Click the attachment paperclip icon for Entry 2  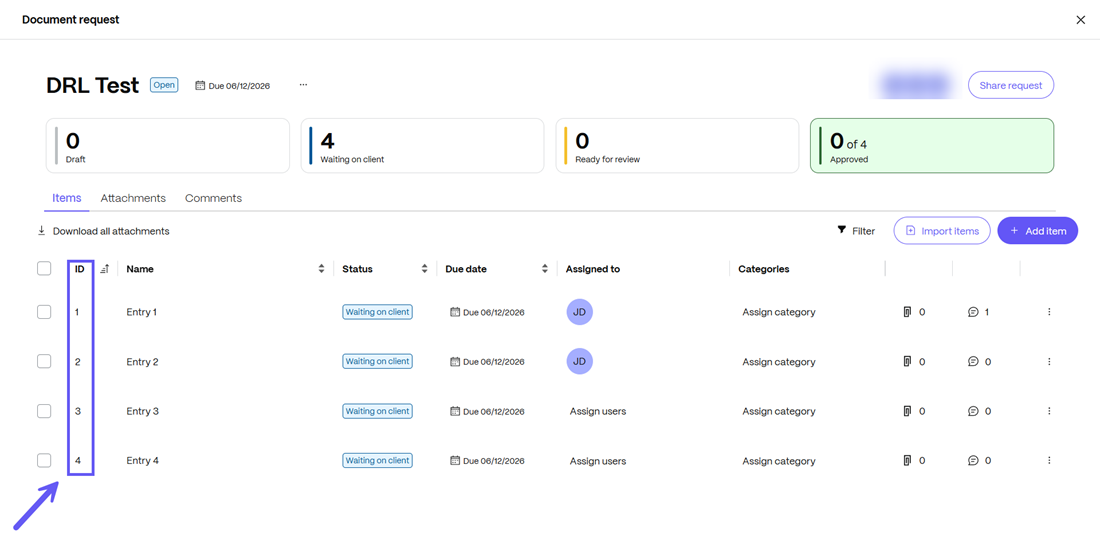907,361
